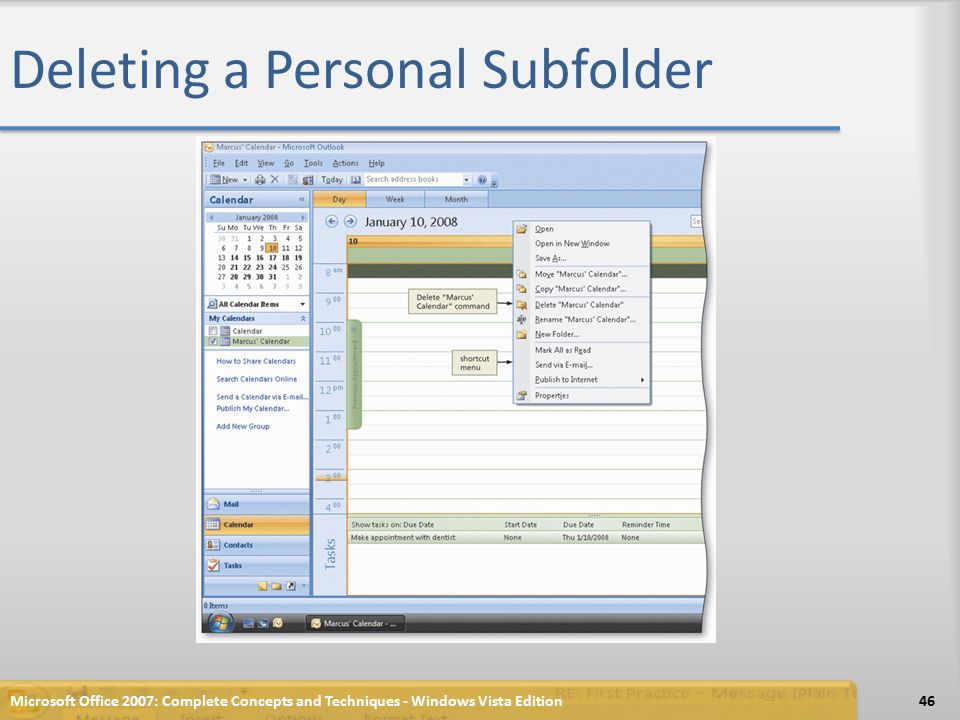
Task: Click the Folder List icon at pane bottom
Action: [x=276, y=586]
